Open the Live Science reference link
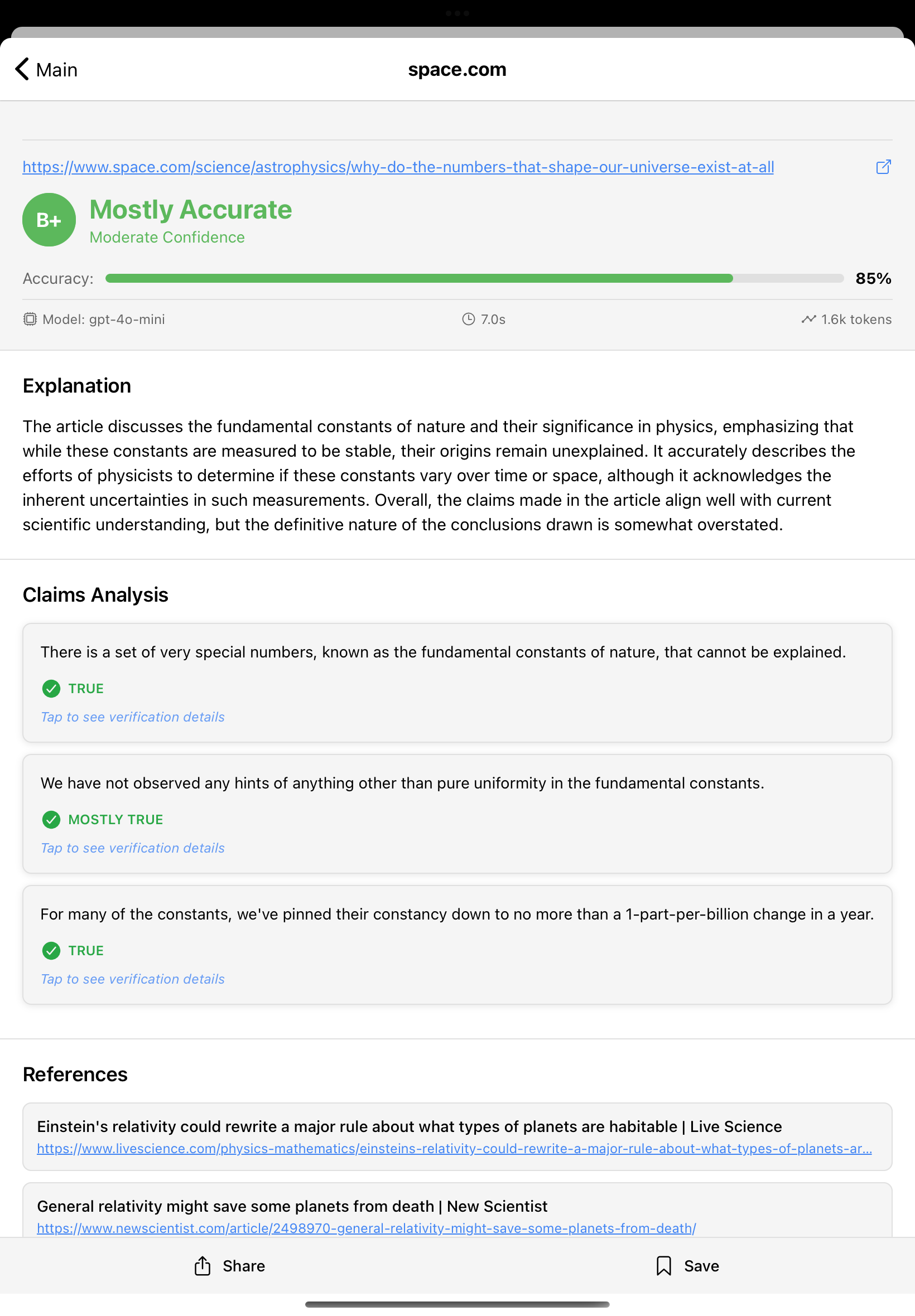This screenshot has height=1316, width=915. (x=454, y=1148)
